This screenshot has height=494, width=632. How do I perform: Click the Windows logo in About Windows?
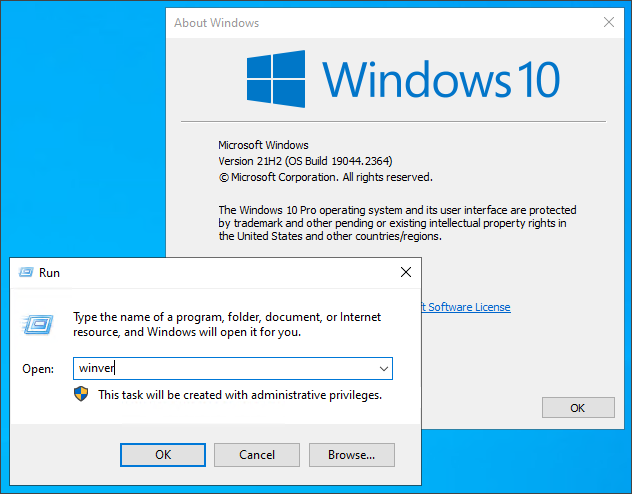point(276,79)
